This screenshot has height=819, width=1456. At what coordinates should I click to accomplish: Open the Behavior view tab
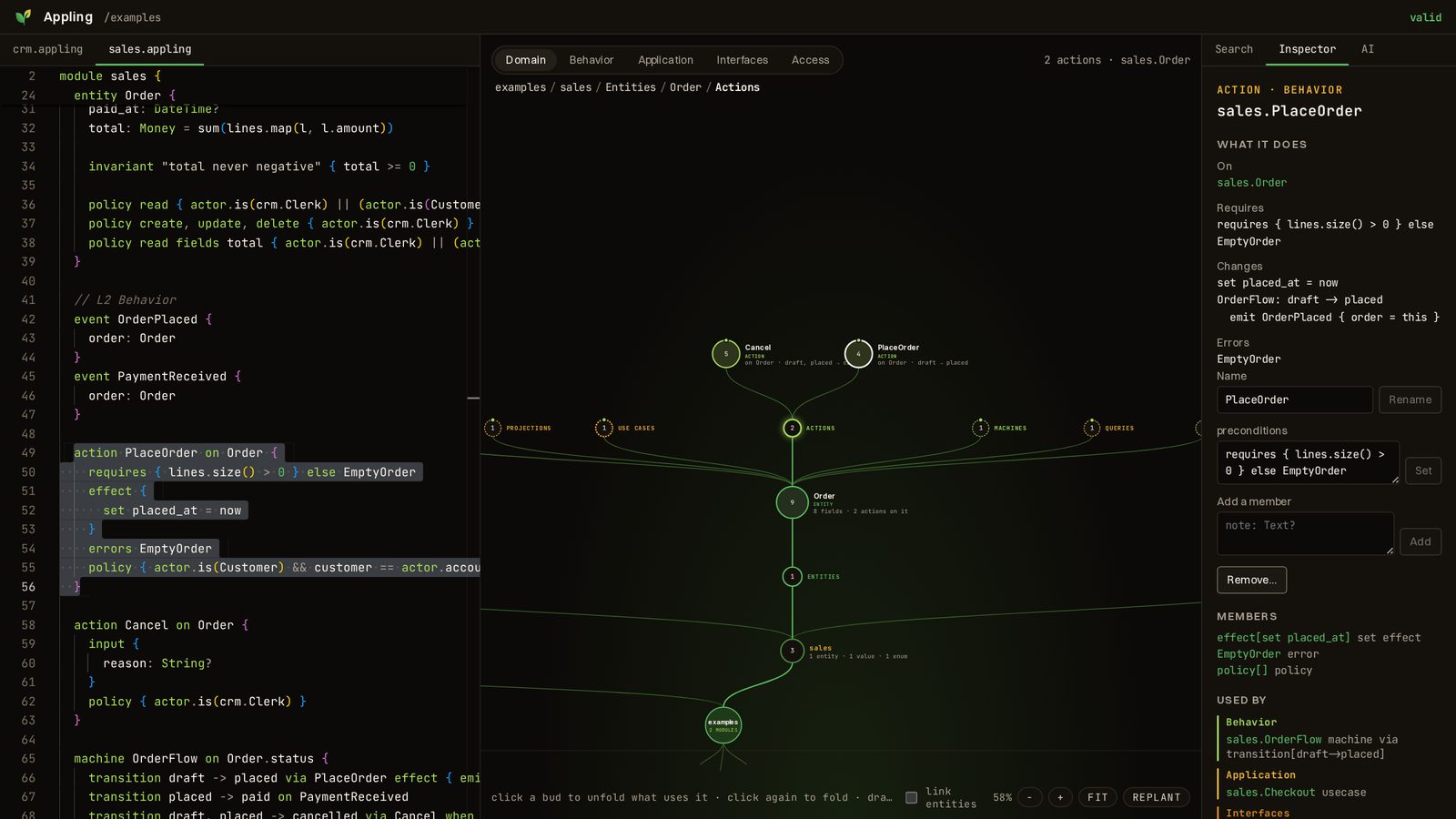(591, 60)
